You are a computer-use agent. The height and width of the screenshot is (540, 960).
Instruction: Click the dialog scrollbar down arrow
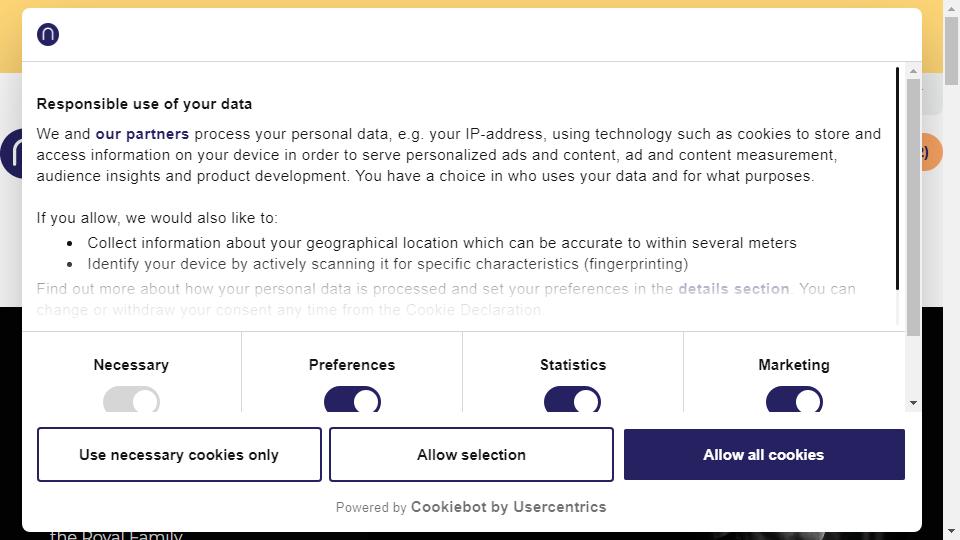[913, 403]
